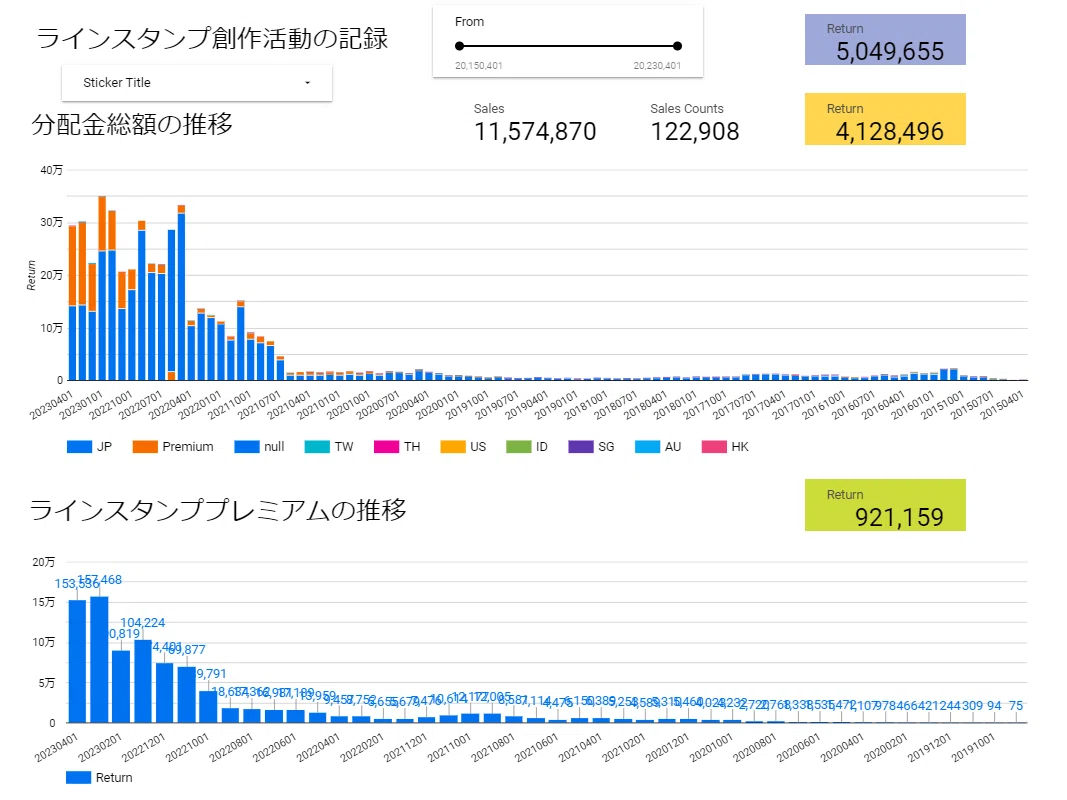Grab the left handle of the From slider
This screenshot has width=1067, height=800.
coord(459,46)
